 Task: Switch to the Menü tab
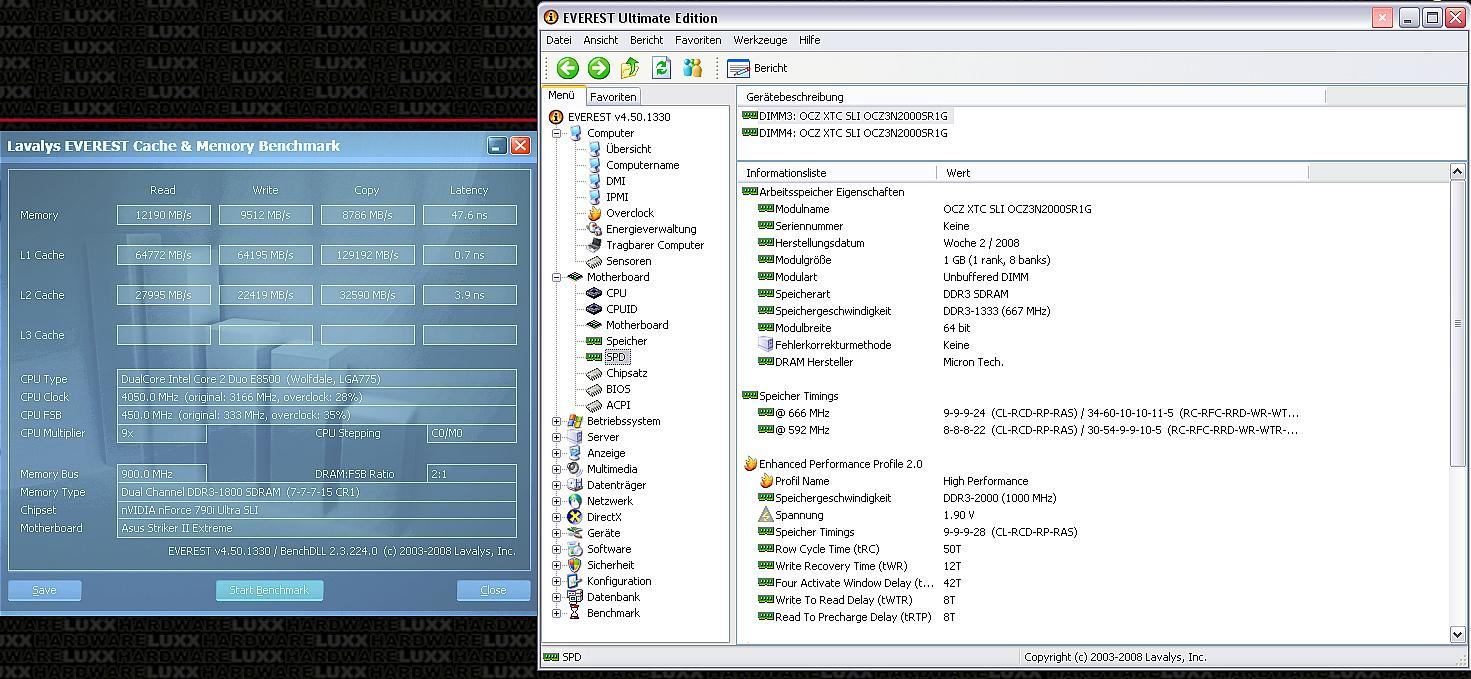click(562, 96)
